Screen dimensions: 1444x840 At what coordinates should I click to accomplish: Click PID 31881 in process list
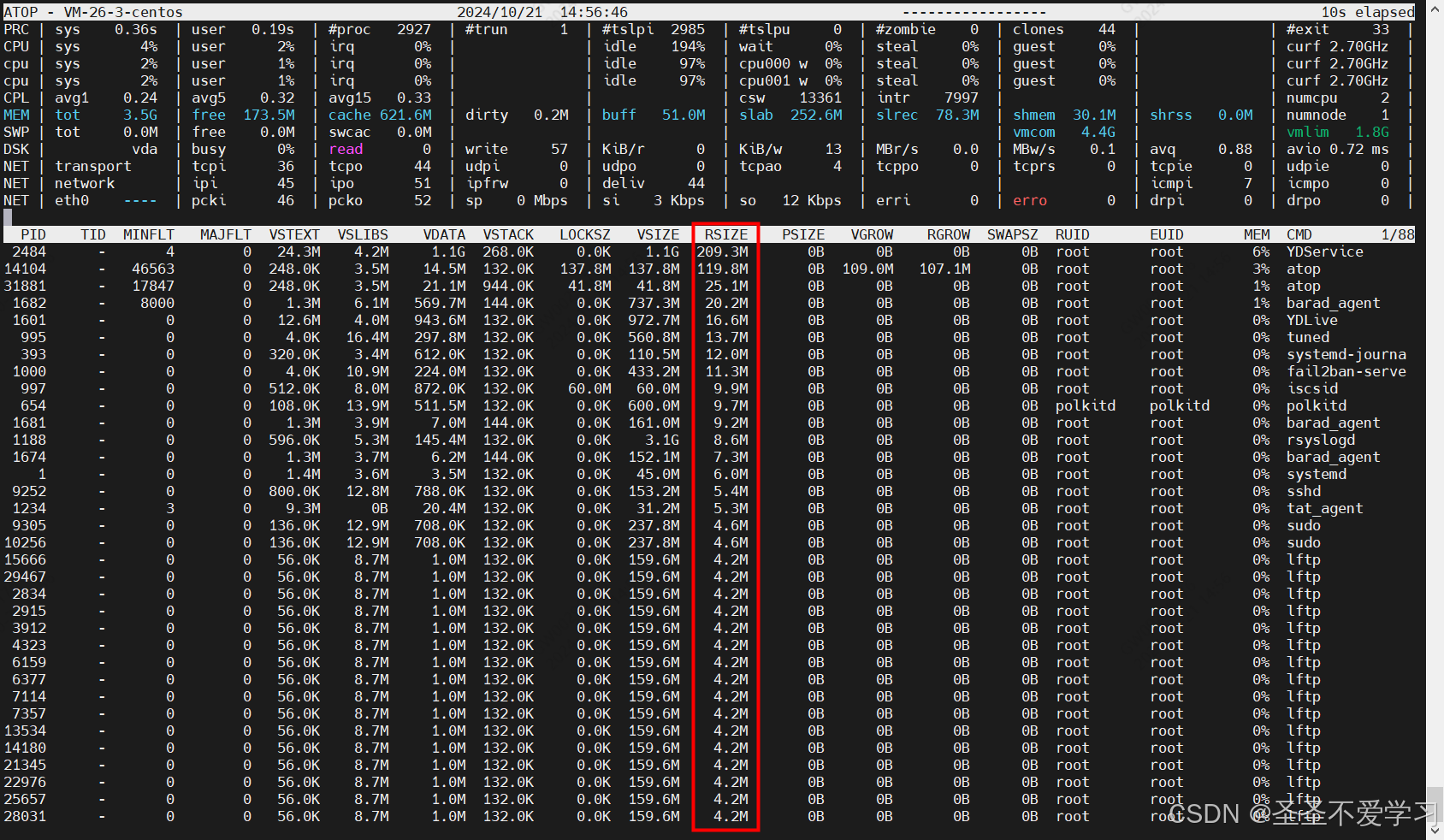(25, 286)
